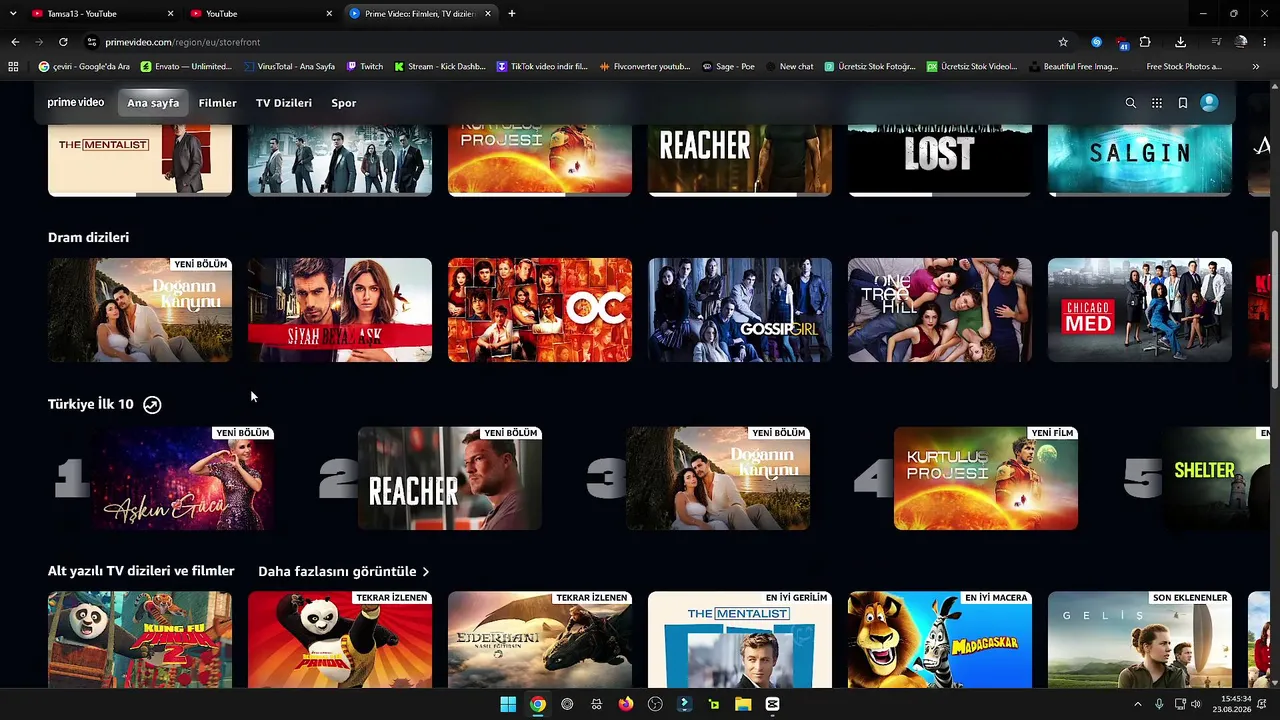Show more bookmarks with the overflow chevron
The image size is (1280, 720).
point(1256,67)
